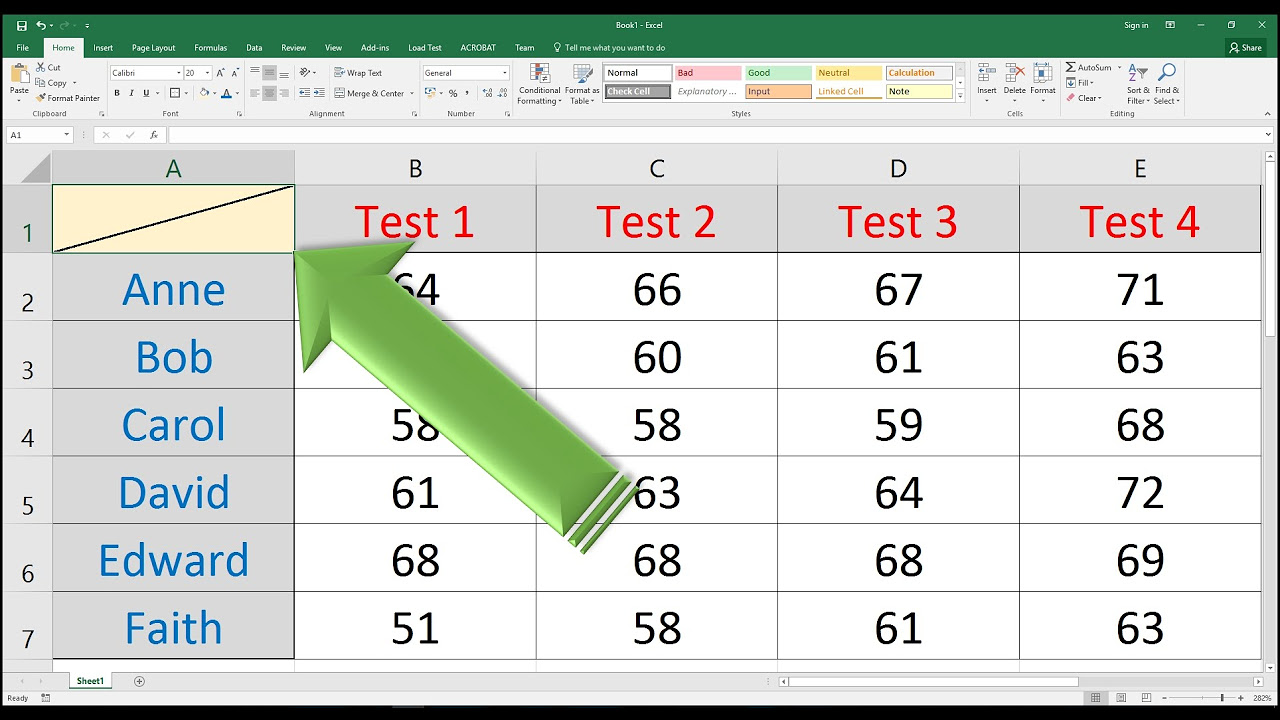This screenshot has height=720, width=1280.
Task: Apply the fill color bucket
Action: pyautogui.click(x=204, y=93)
